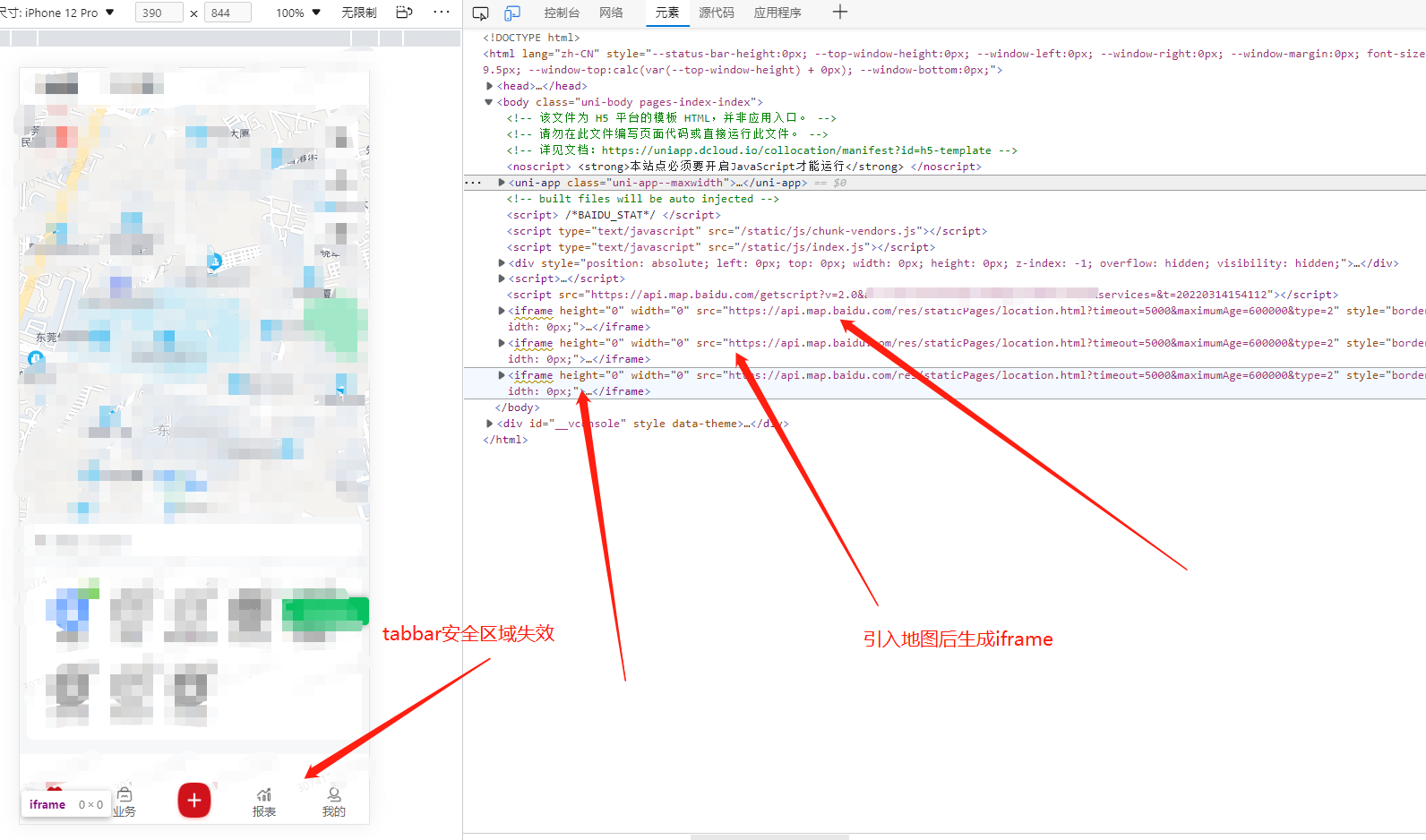Switch to the 元素 tab

point(667,13)
